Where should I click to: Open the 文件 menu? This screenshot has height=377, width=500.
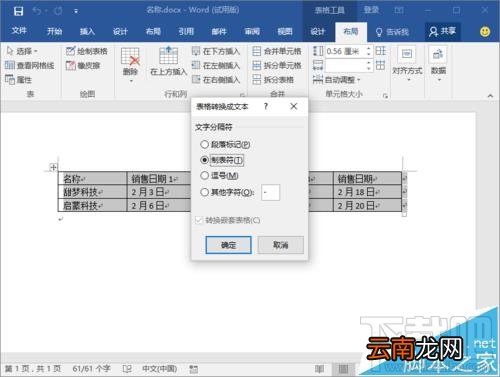(x=19, y=31)
